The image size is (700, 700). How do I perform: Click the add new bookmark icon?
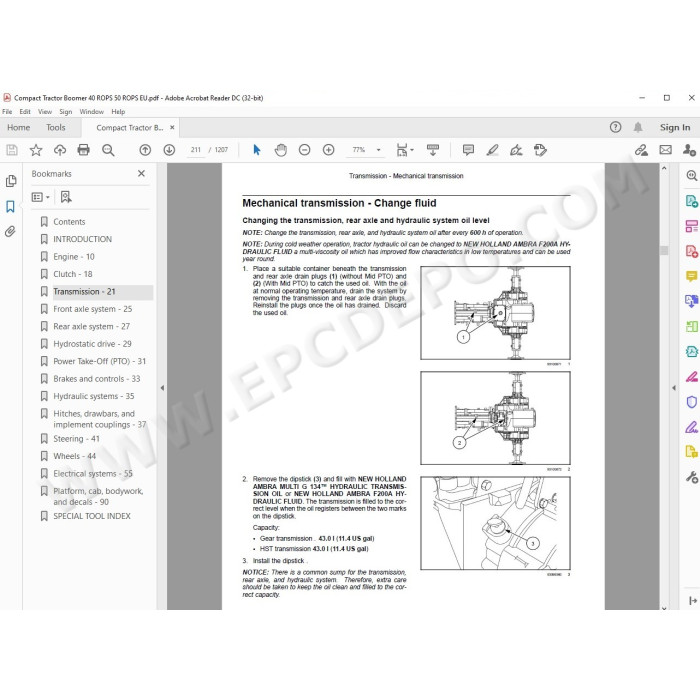[66, 197]
